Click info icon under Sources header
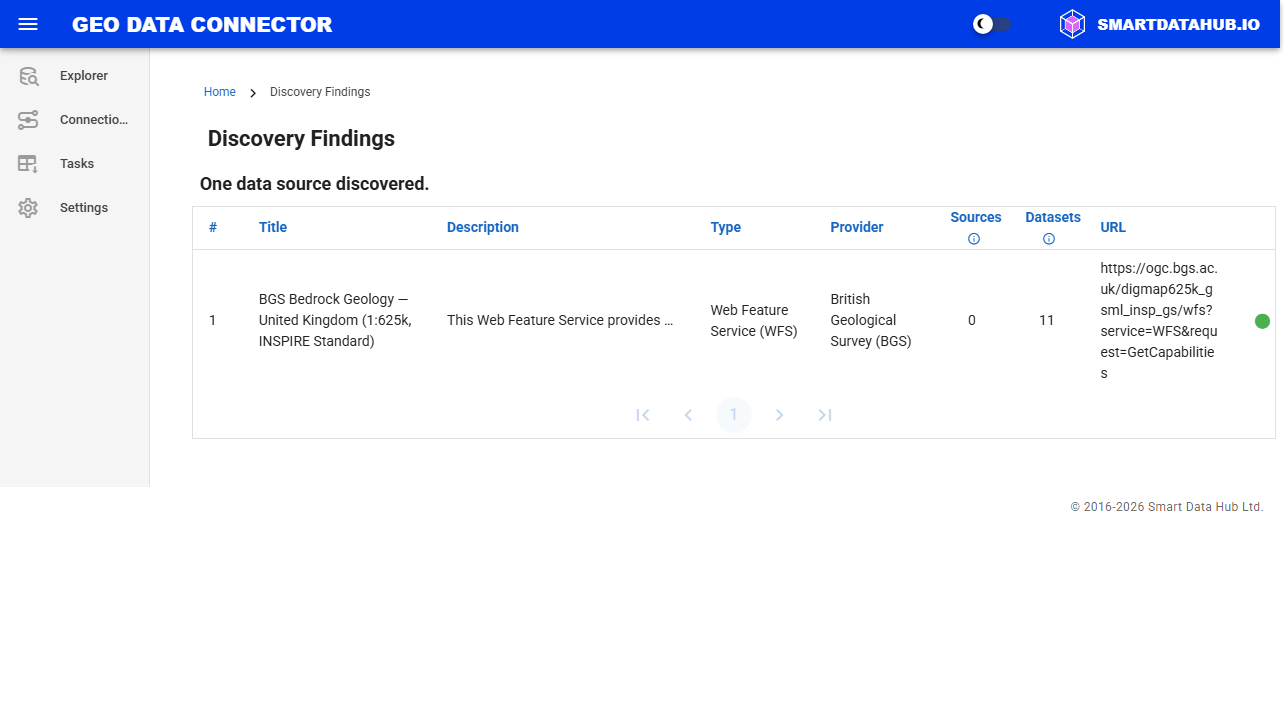Screen dimensions: 1284x720 tap(974, 239)
